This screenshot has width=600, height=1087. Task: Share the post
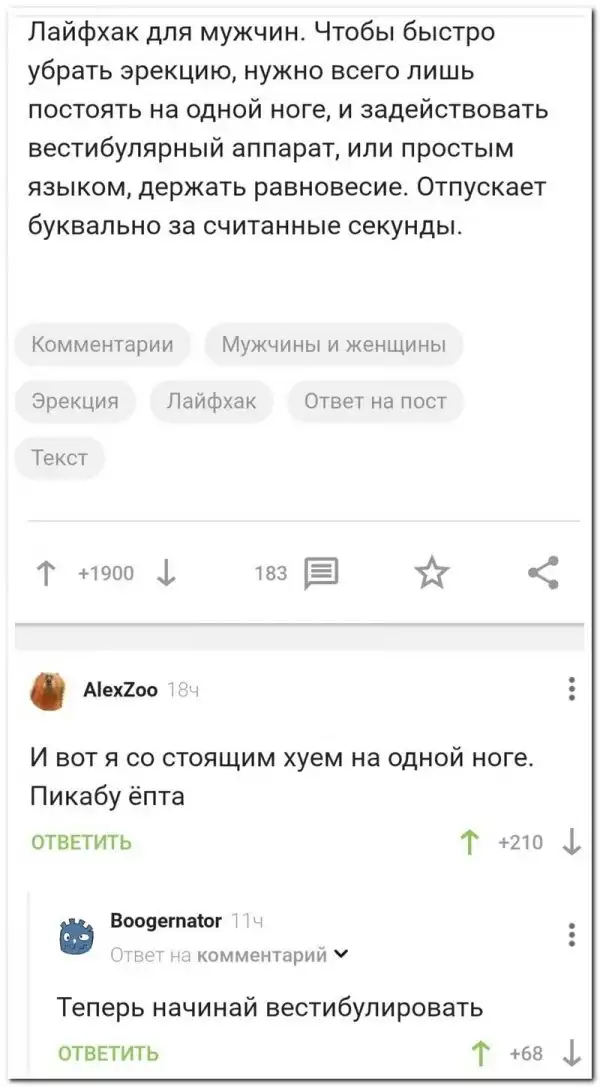543,573
